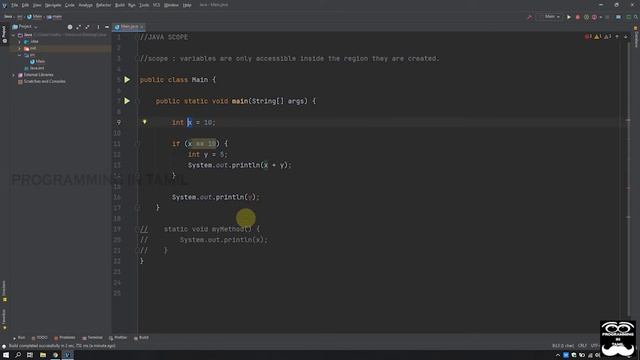Open the Terminal tool window tab
Screen dimensions: 640x360
coord(92,338)
